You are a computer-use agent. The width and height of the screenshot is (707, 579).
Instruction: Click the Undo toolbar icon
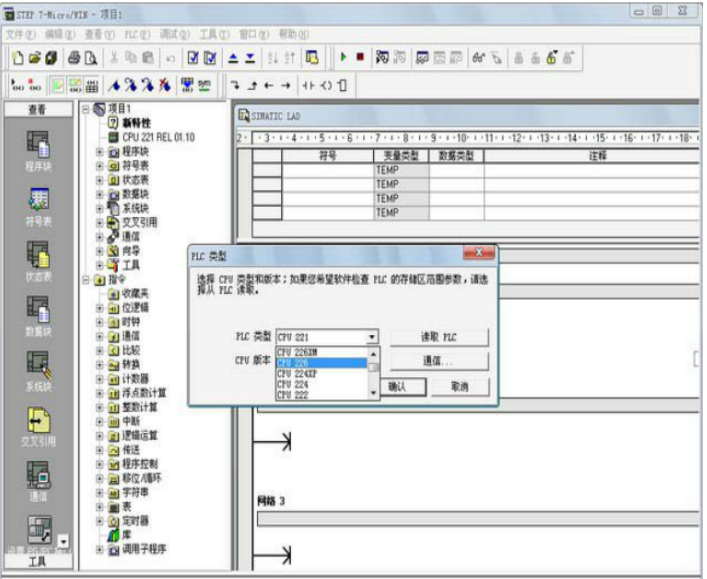(x=171, y=58)
